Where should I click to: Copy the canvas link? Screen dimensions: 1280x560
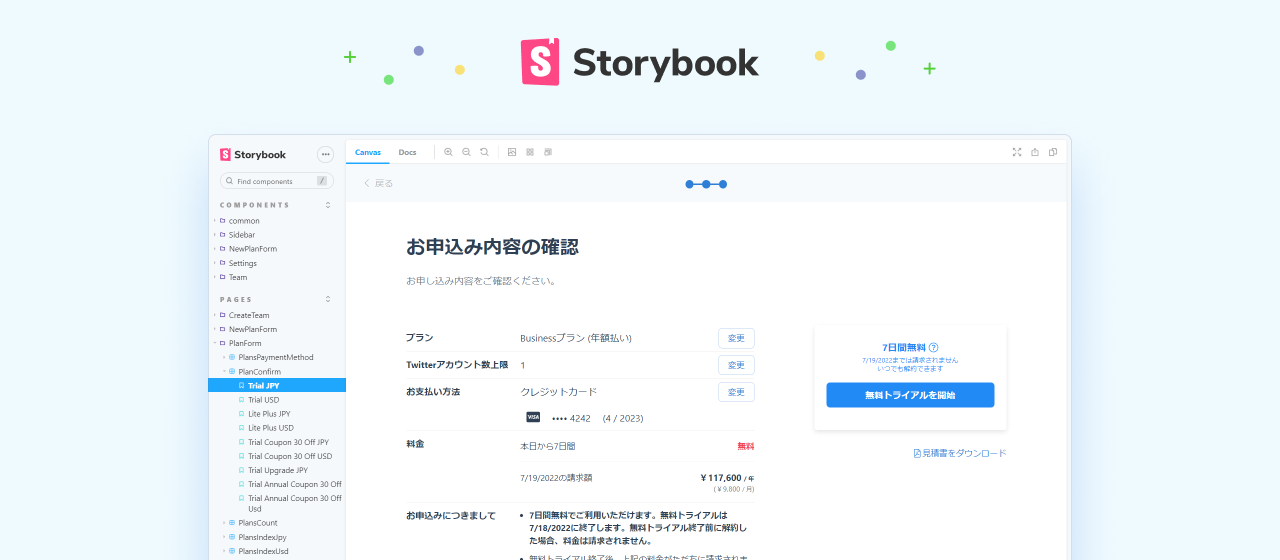(x=1053, y=152)
